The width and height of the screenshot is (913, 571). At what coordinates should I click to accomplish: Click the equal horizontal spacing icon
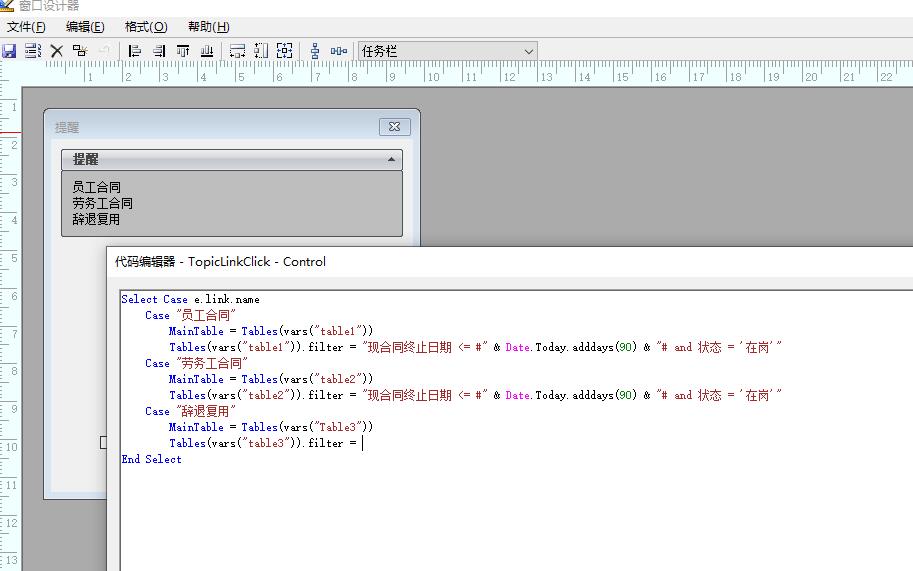(x=339, y=51)
